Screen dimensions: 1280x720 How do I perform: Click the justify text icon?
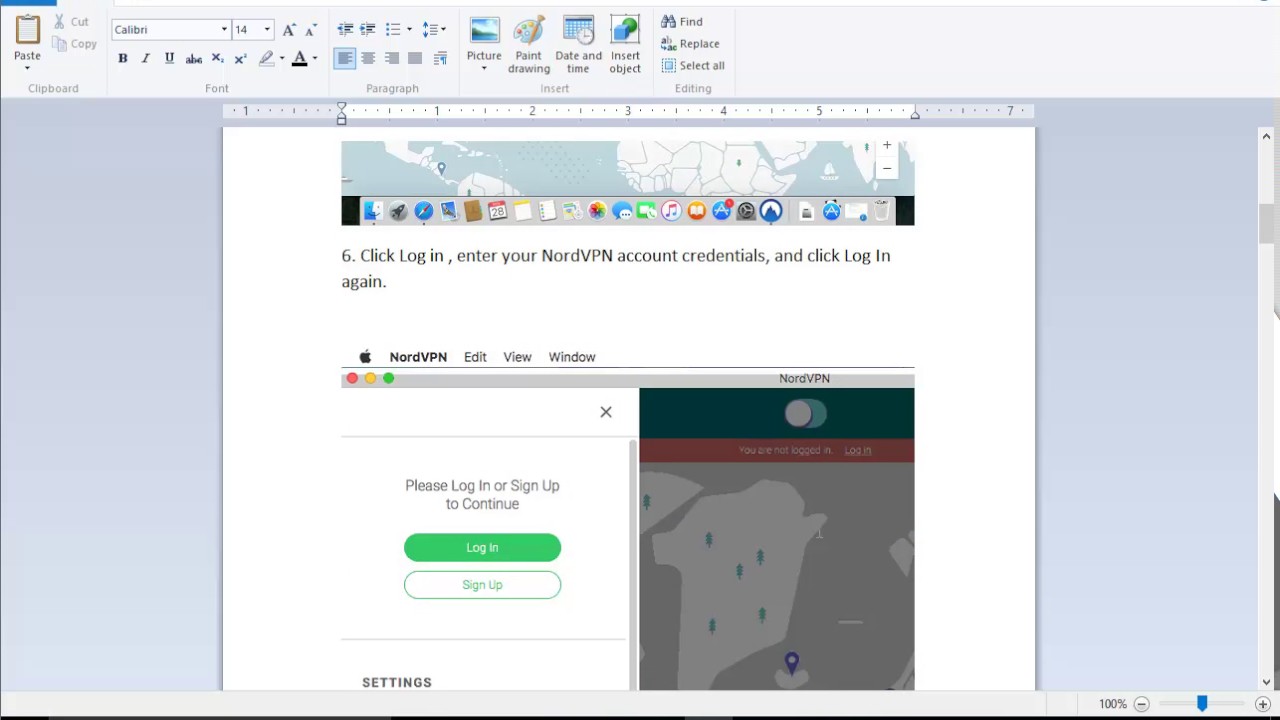click(x=415, y=59)
